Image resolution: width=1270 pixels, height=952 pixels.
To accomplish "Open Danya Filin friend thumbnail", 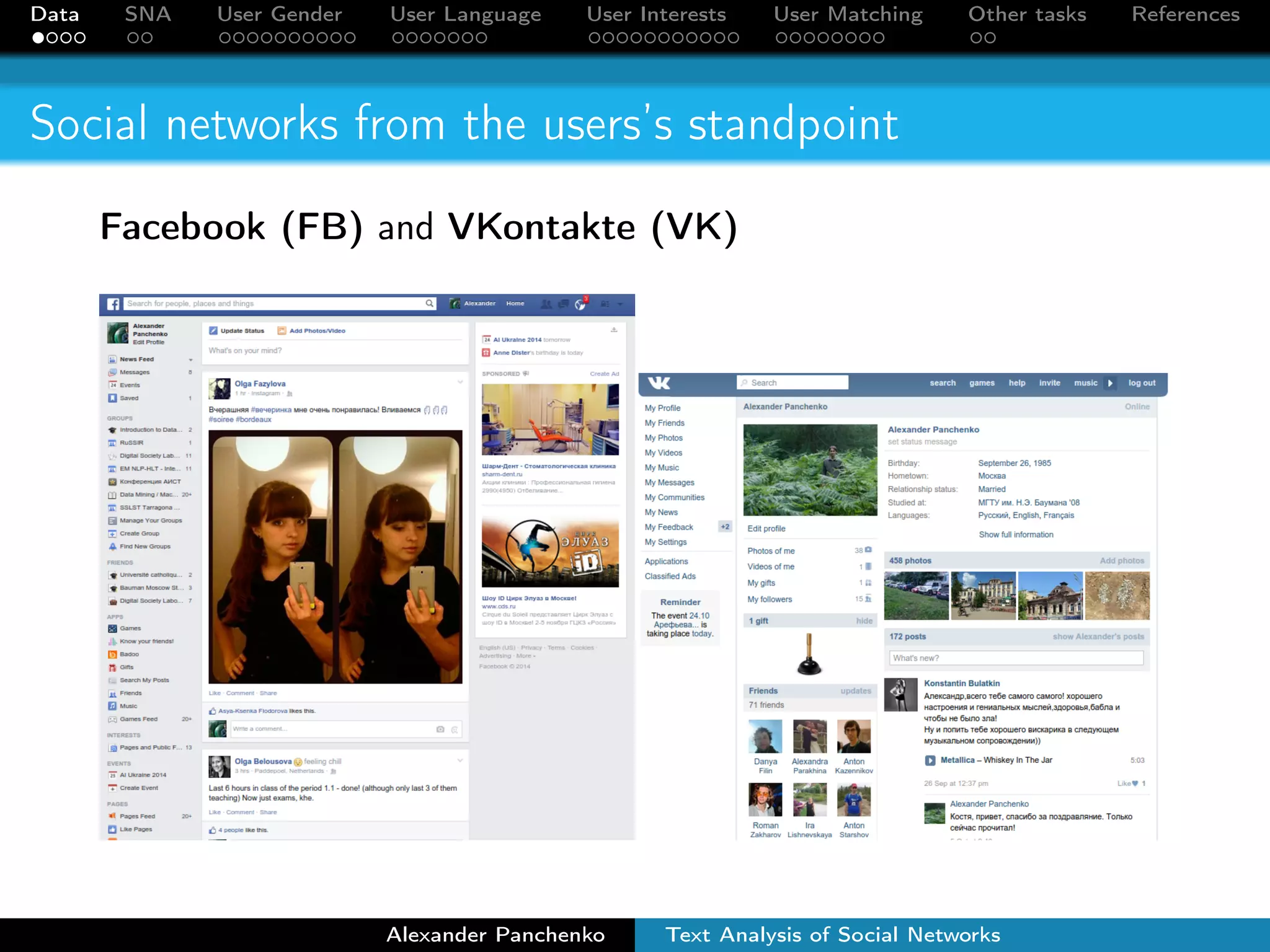I will coord(765,736).
